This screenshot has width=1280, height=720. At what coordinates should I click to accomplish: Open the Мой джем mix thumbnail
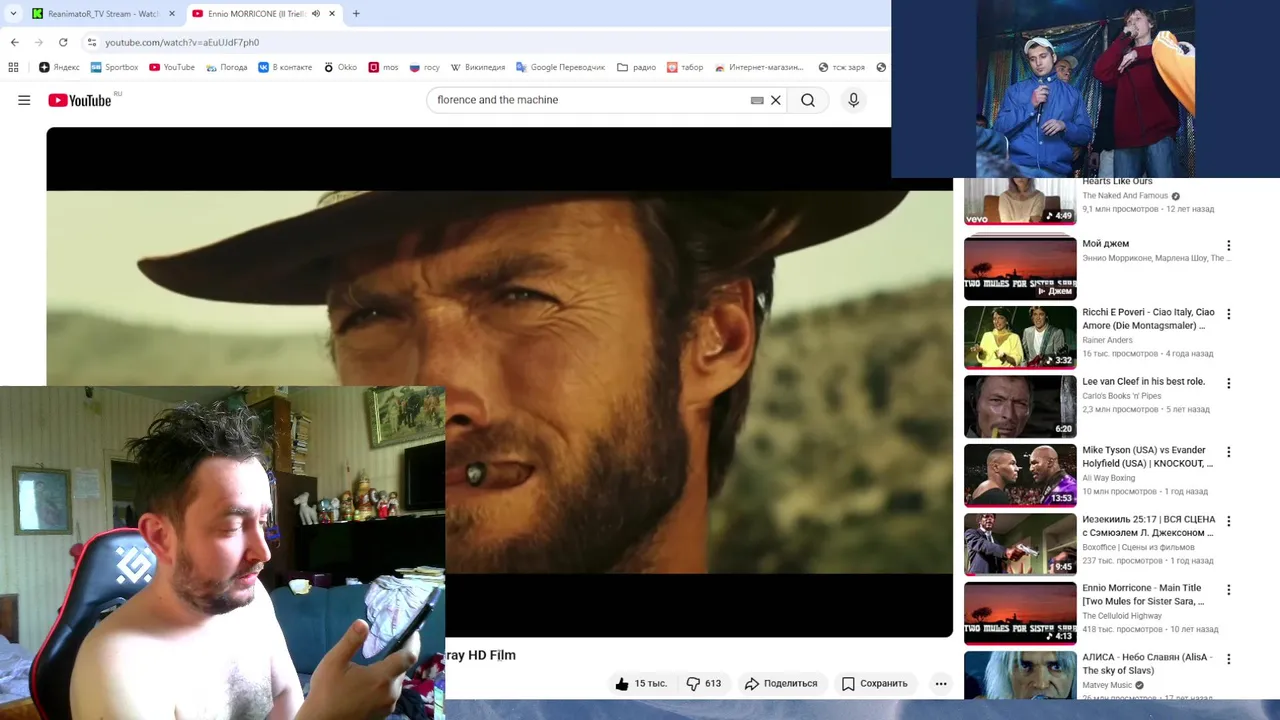(x=1020, y=268)
